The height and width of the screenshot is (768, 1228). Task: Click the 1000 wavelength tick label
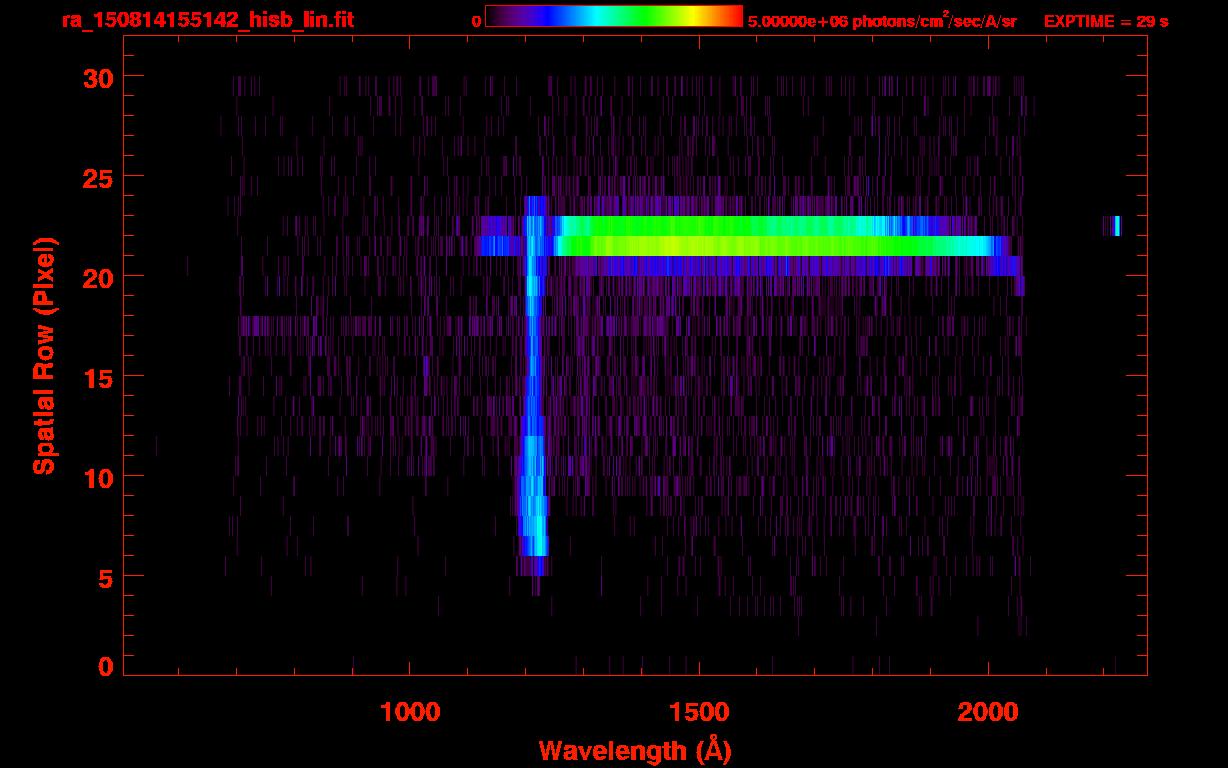[x=410, y=712]
